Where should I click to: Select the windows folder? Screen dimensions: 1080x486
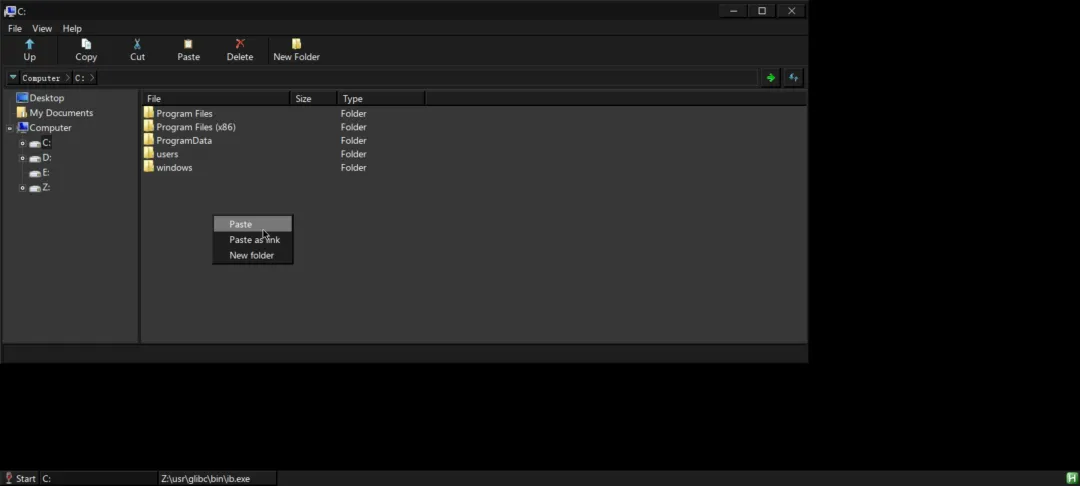tap(174, 167)
